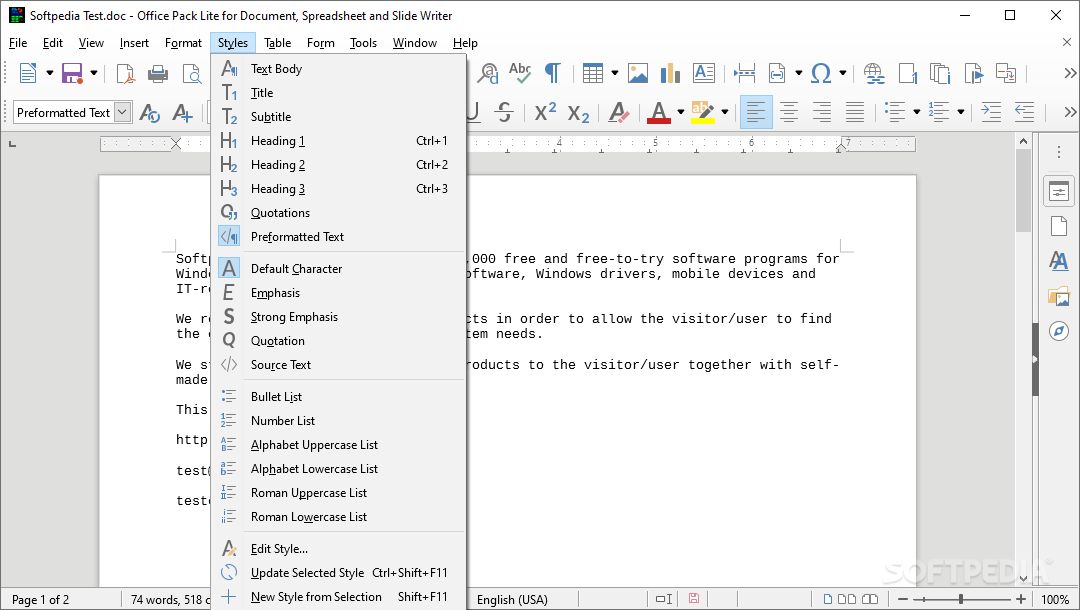Choose Heading 1 from Styles menu
The height and width of the screenshot is (610, 1080).
point(339,140)
